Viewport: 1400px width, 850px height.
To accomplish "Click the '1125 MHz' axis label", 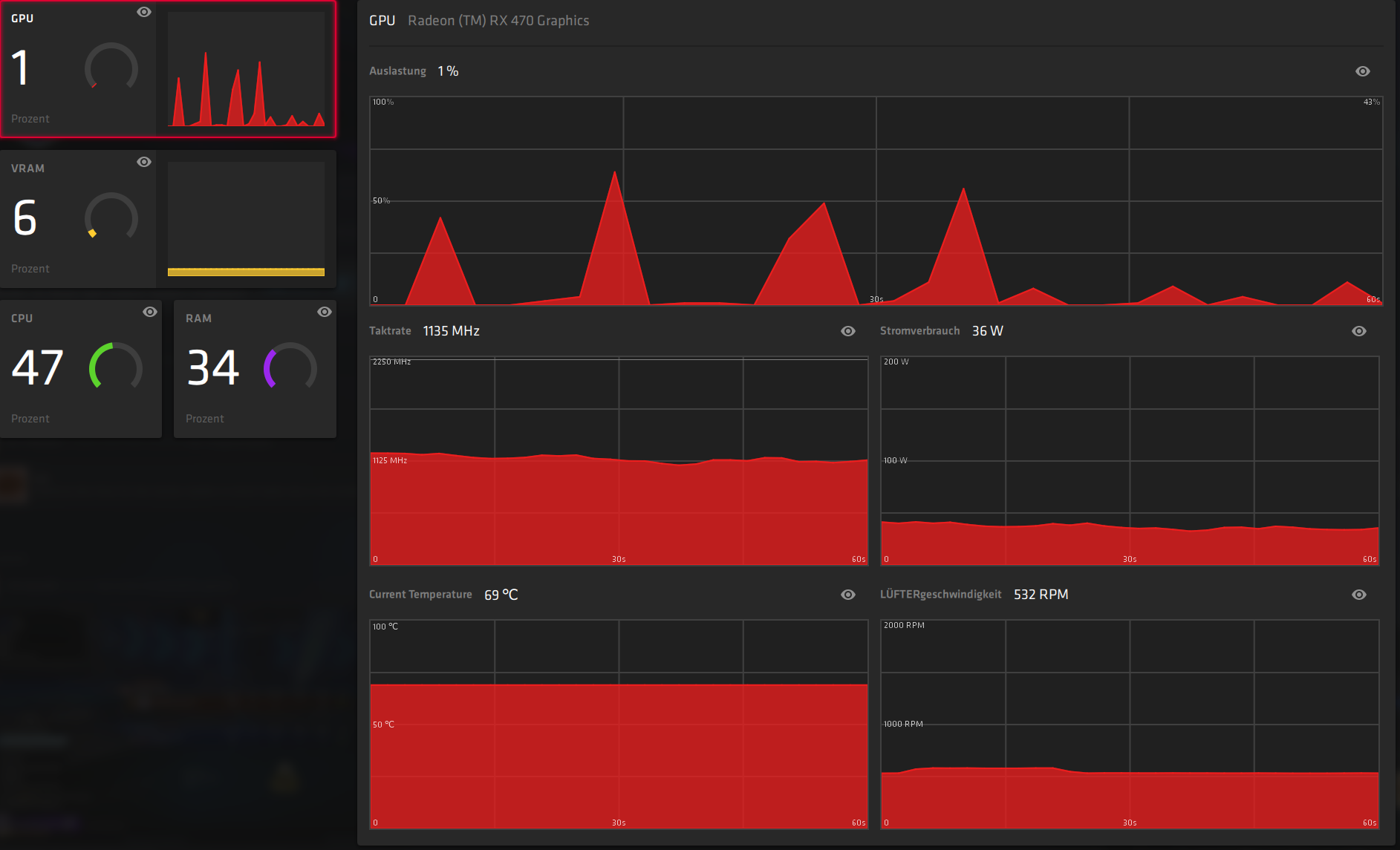I will click(x=390, y=461).
